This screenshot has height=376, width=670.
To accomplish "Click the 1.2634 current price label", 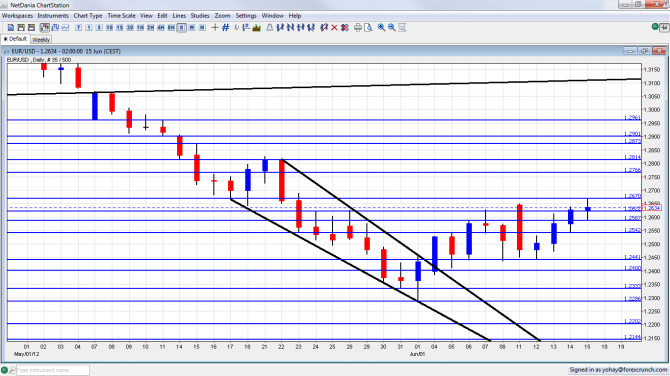I will pyautogui.click(x=652, y=208).
